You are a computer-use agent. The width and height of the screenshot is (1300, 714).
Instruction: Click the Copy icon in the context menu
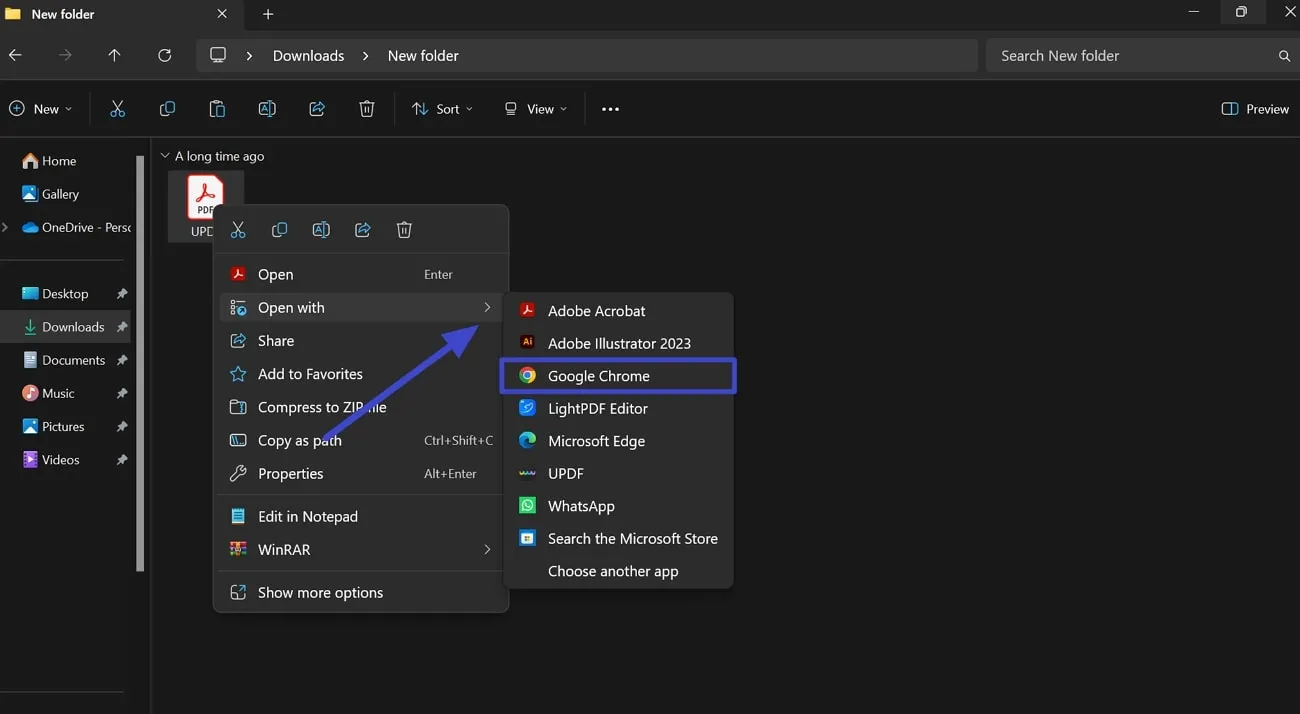click(x=279, y=229)
